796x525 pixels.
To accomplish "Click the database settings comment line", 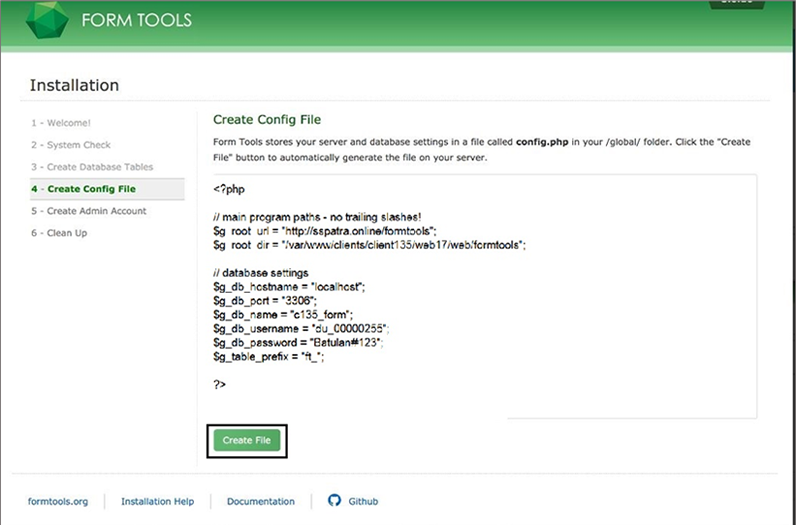I will click(x=261, y=273).
